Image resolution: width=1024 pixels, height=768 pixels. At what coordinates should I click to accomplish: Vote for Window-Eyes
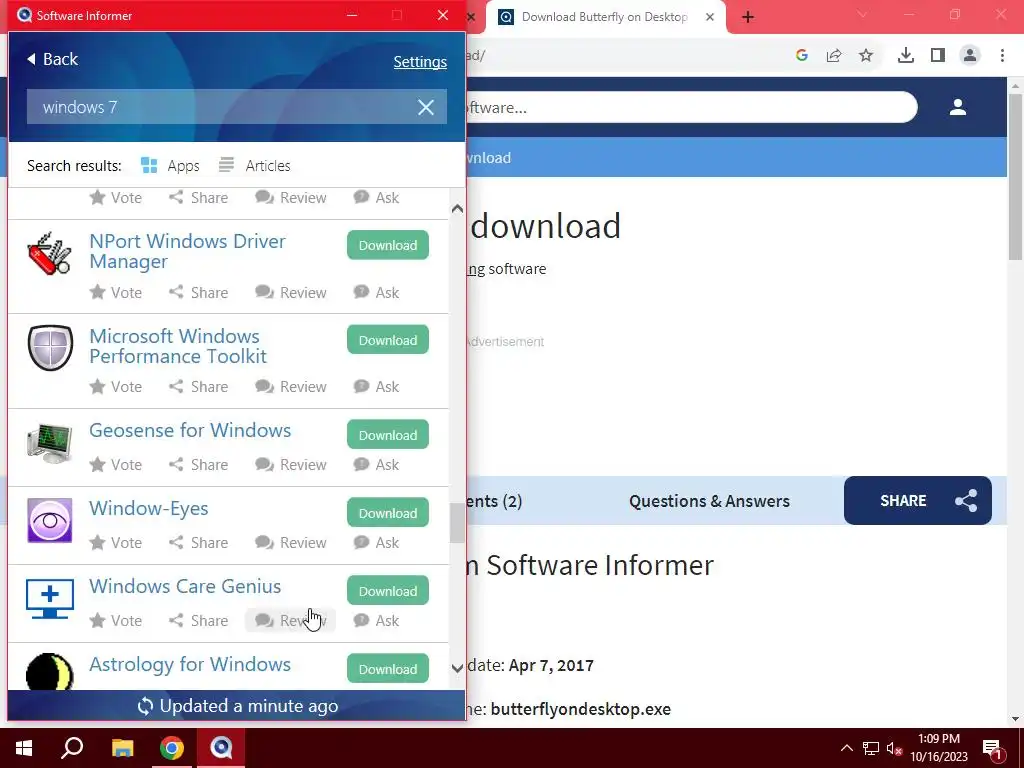116,543
